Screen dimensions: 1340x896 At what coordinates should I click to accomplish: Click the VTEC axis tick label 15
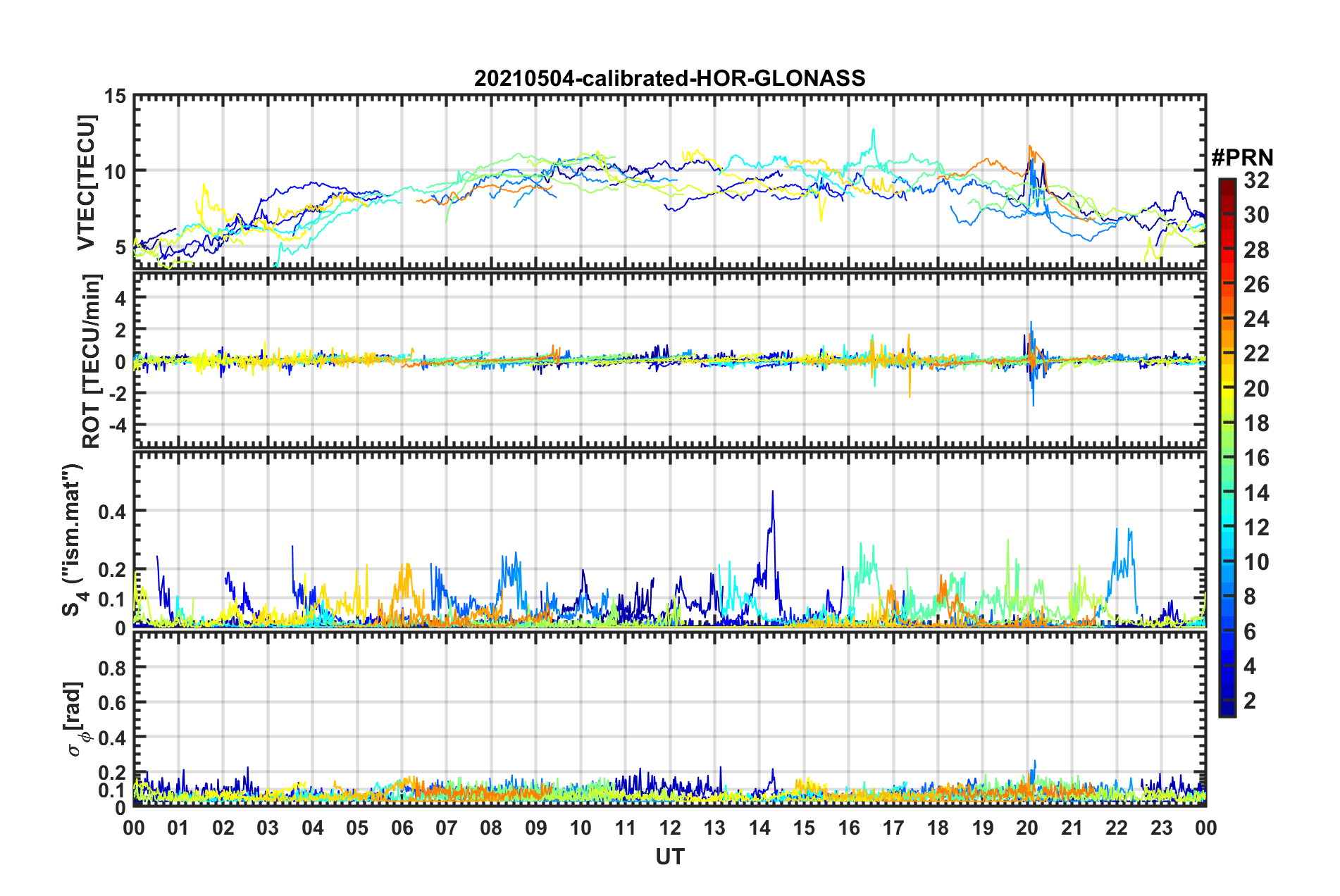click(115, 97)
